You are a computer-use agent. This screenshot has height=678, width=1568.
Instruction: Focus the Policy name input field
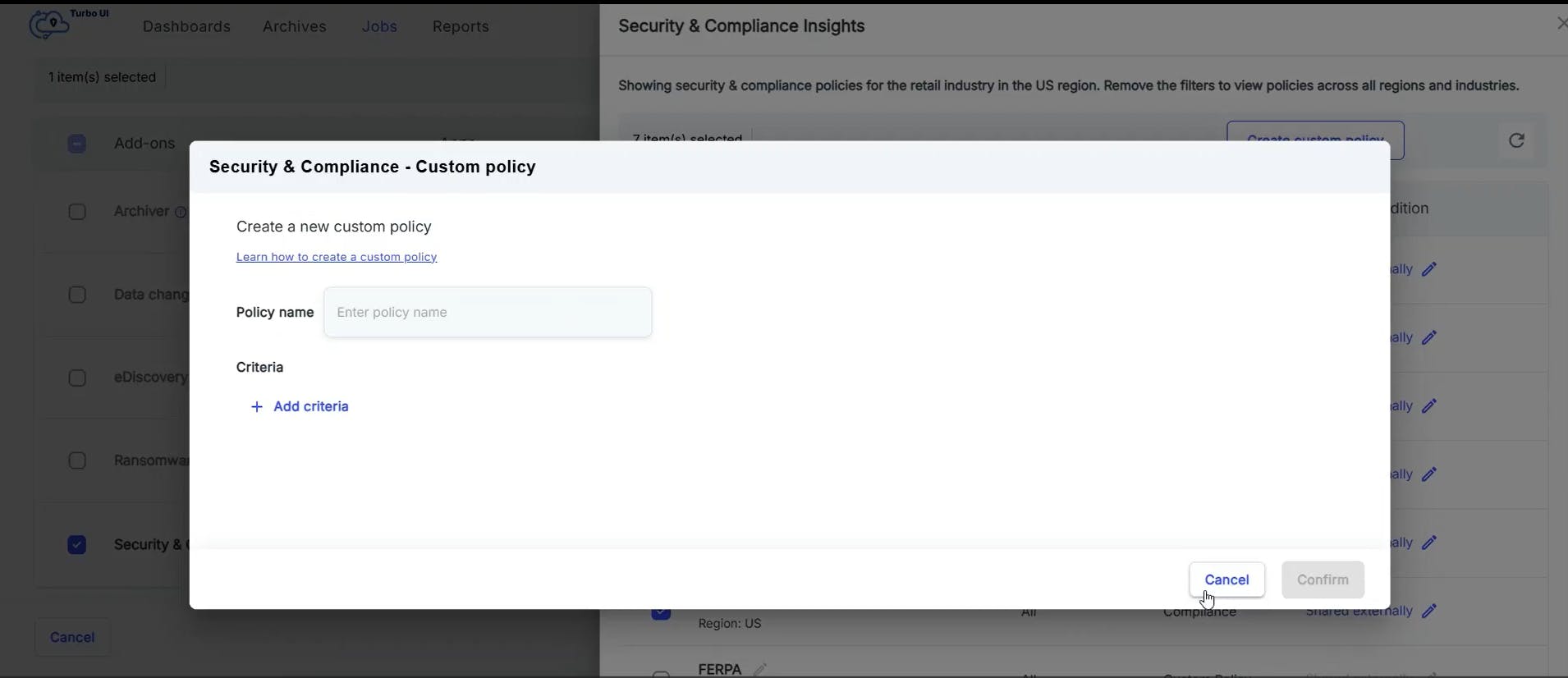[488, 312]
